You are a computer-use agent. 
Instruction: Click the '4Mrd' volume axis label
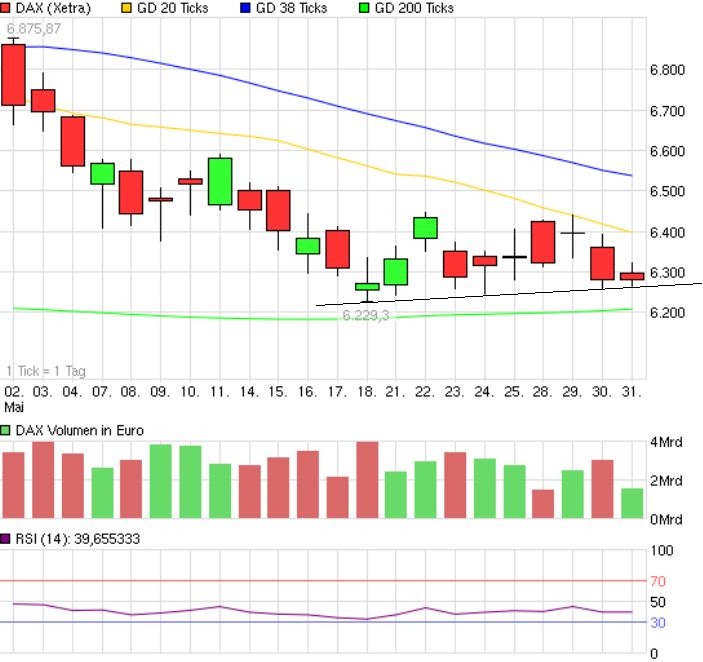[x=666, y=442]
